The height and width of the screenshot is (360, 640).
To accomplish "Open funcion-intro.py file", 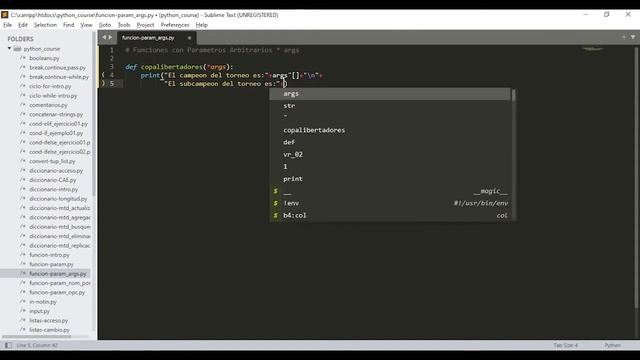I will tap(49, 255).
